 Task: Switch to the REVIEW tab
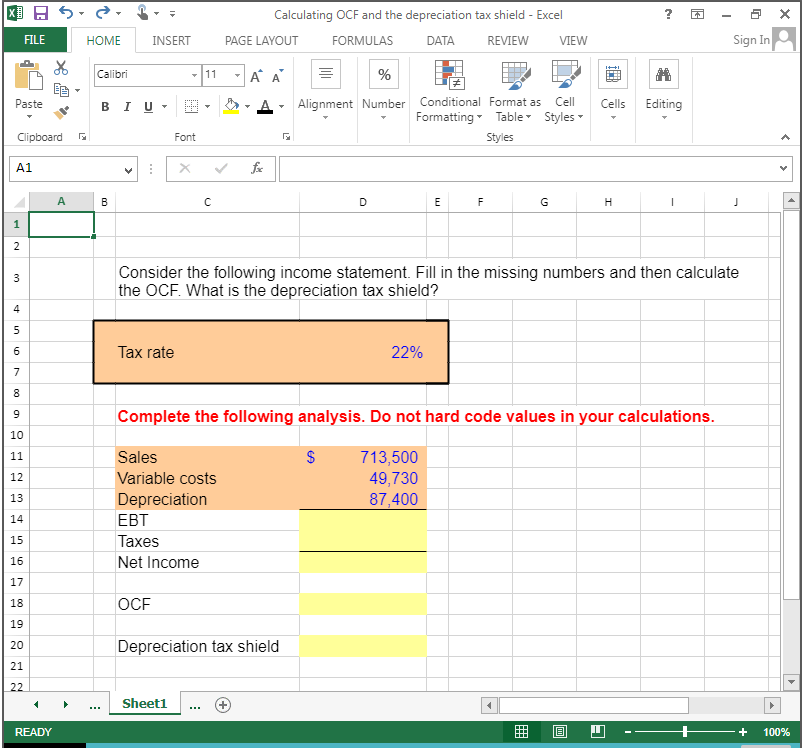coord(508,40)
